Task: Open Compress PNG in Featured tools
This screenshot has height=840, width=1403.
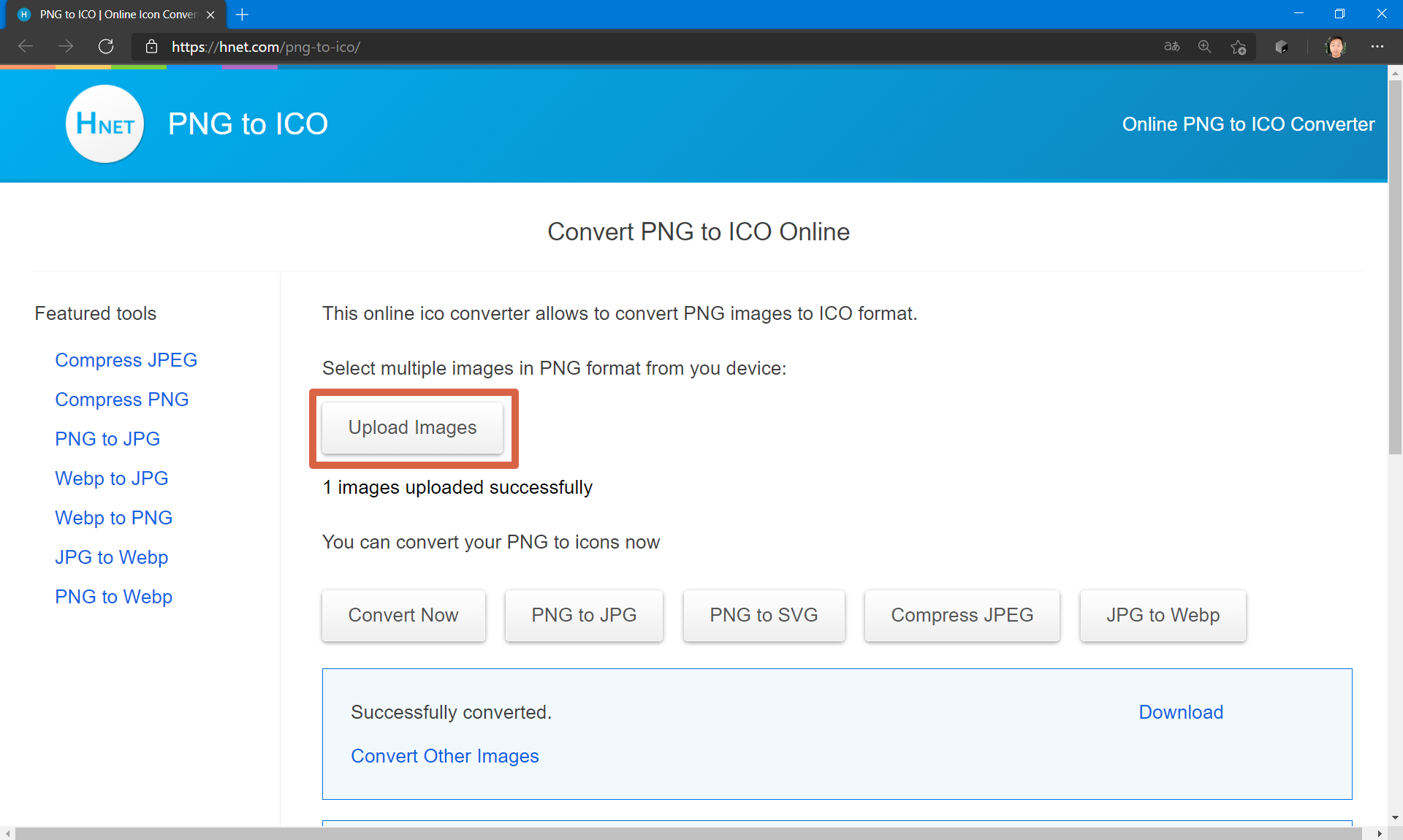Action: point(121,400)
